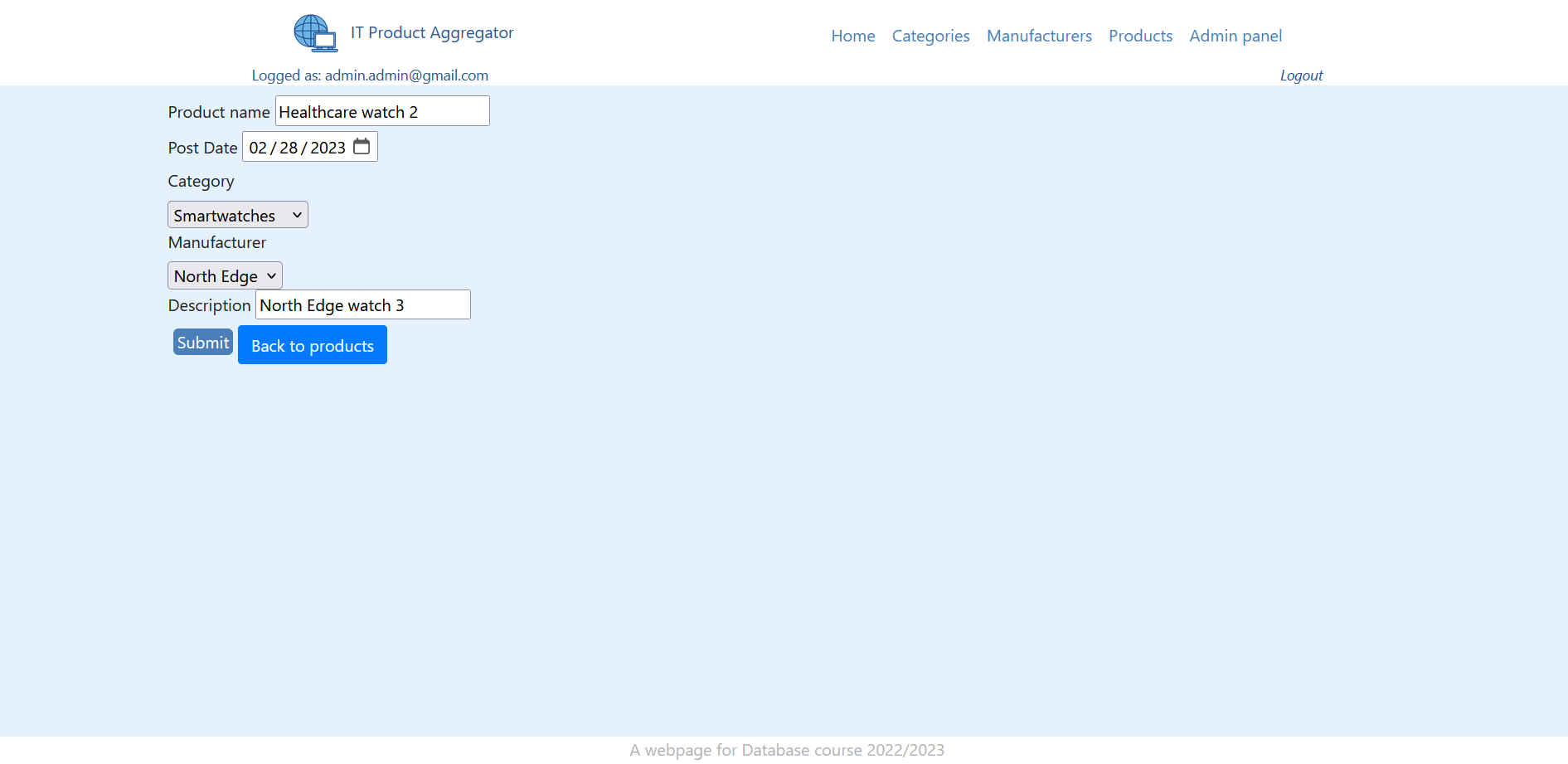Open the Admin panel
The width and height of the screenshot is (1568, 764).
click(1235, 36)
